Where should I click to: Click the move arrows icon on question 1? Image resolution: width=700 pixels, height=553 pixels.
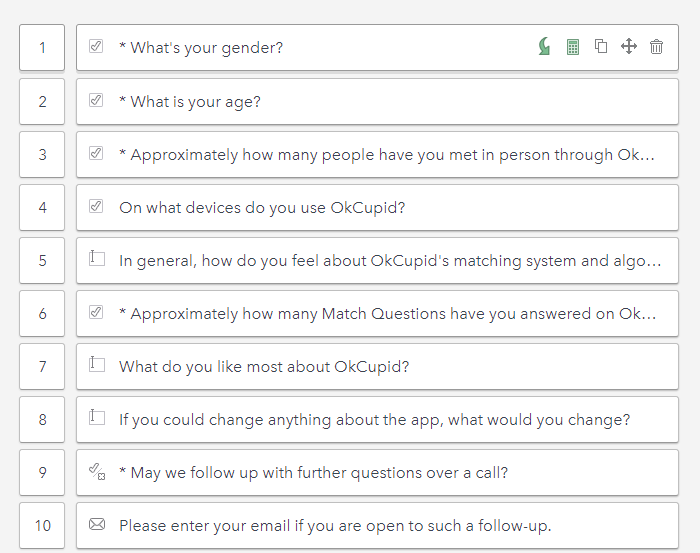[x=629, y=46]
